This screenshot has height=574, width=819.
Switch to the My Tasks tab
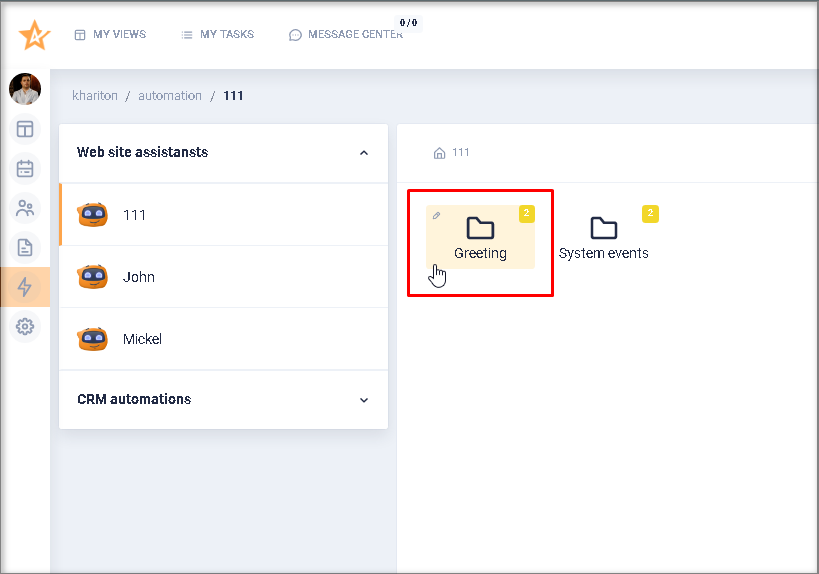pyautogui.click(x=217, y=35)
